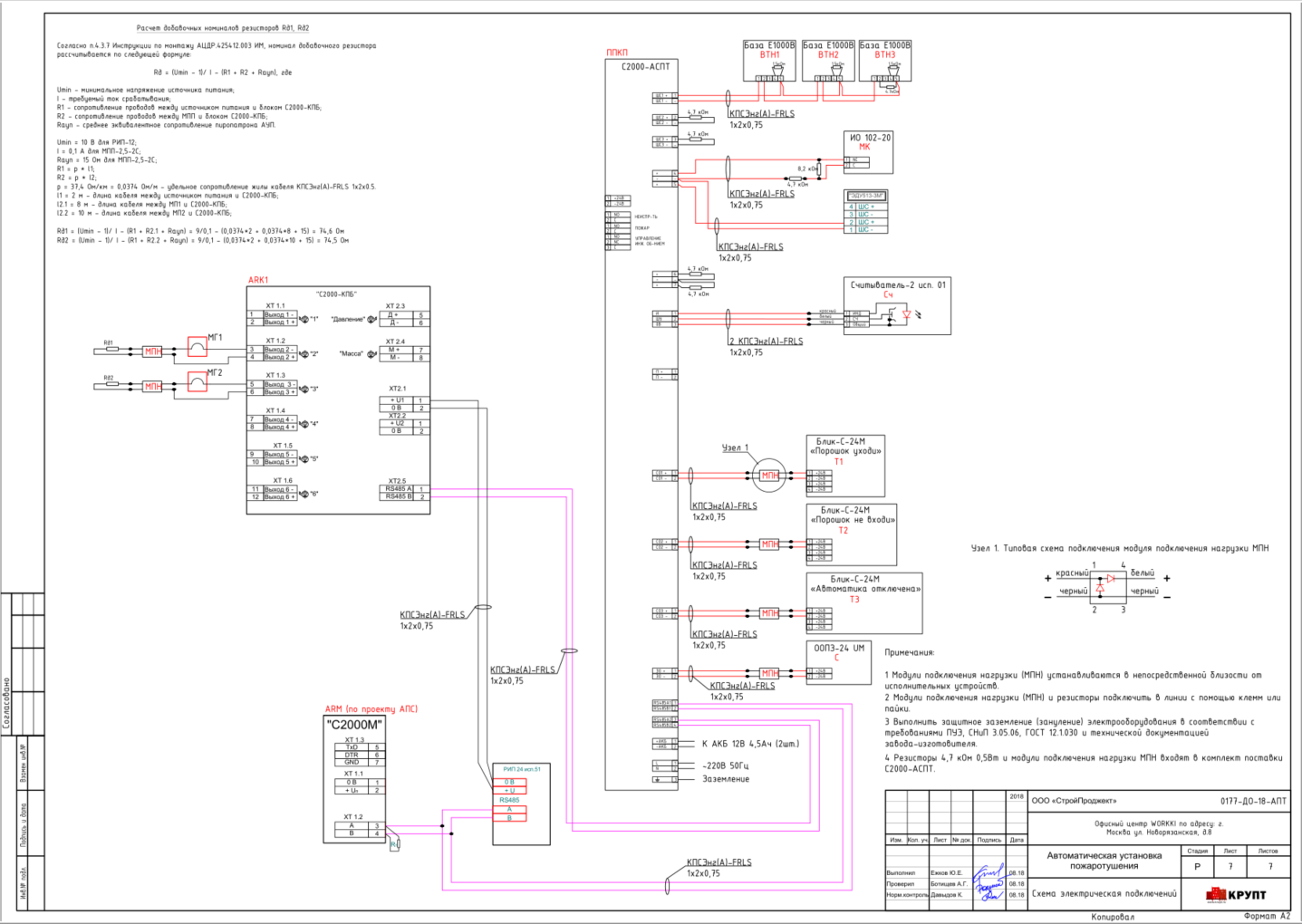Click the МГ1 squib symbol
Screen dimensions: 1302x924
[197, 346]
